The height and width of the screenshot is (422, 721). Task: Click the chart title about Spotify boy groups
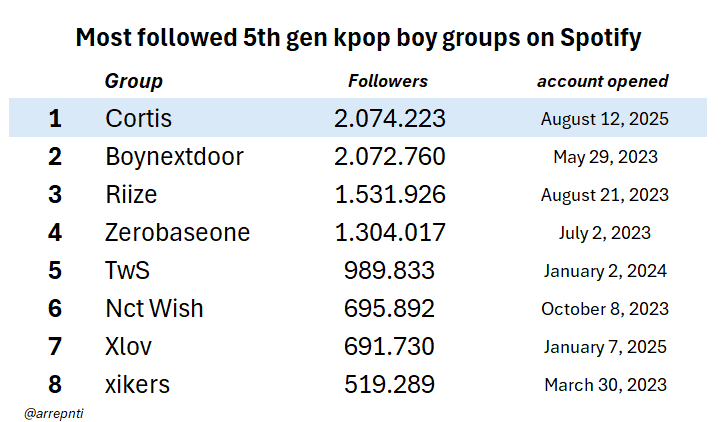pyautogui.click(x=359, y=39)
